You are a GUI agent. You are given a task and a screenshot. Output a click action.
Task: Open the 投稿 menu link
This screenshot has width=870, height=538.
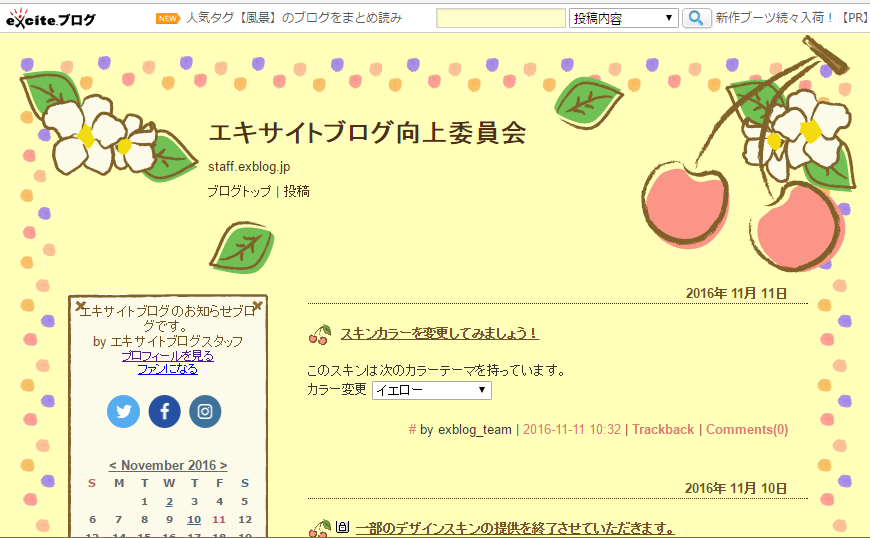[x=297, y=191]
